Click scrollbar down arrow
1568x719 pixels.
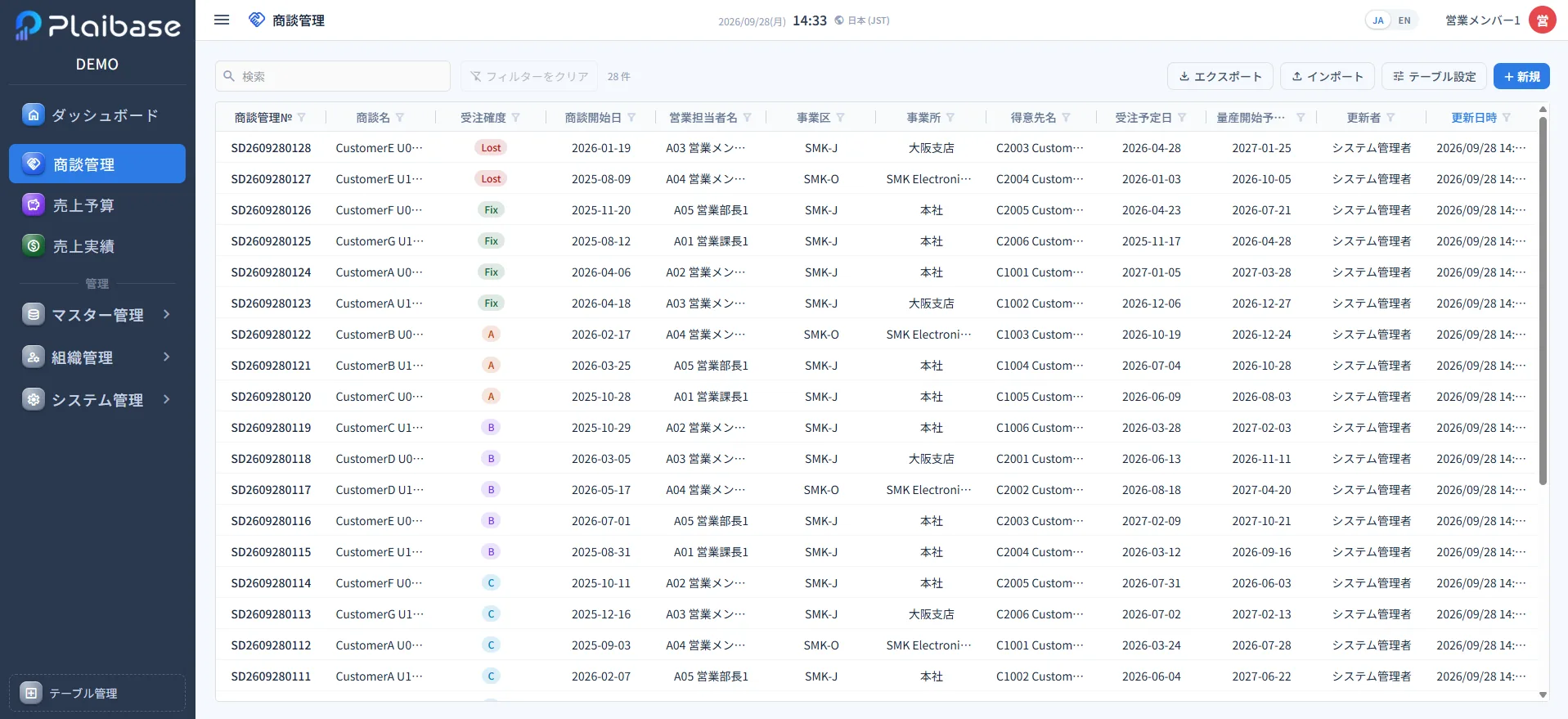click(x=1543, y=695)
